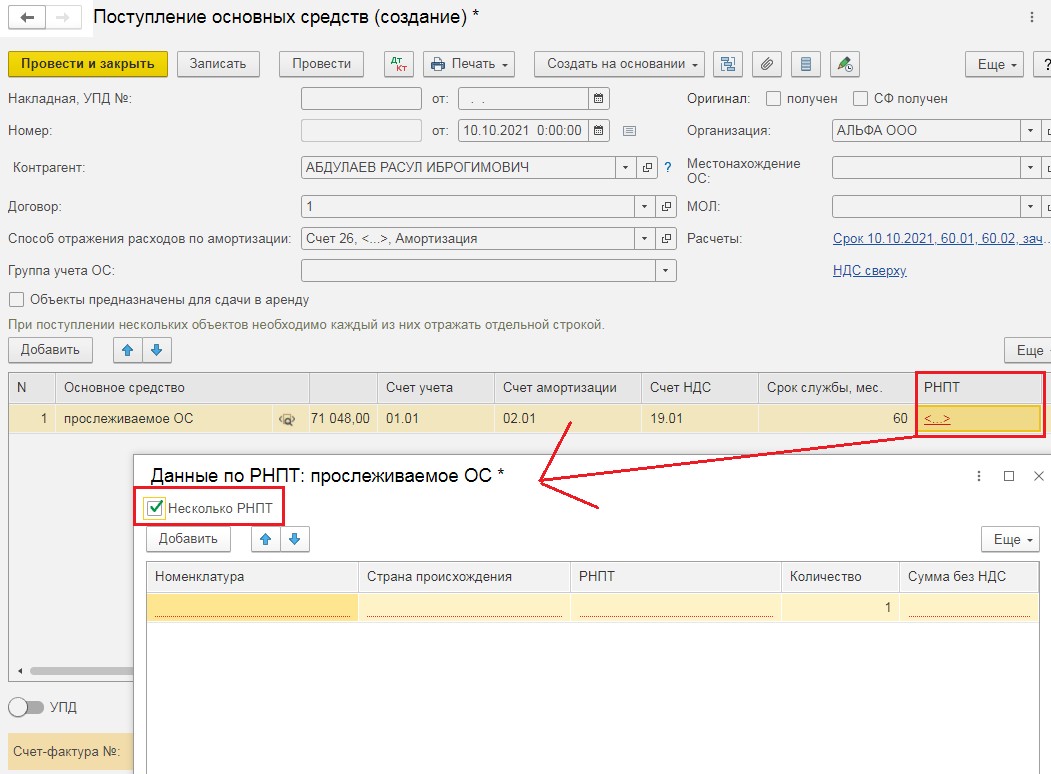
Task: Select the Номенклатура cell in РНПТ dialog
Action: click(252, 607)
